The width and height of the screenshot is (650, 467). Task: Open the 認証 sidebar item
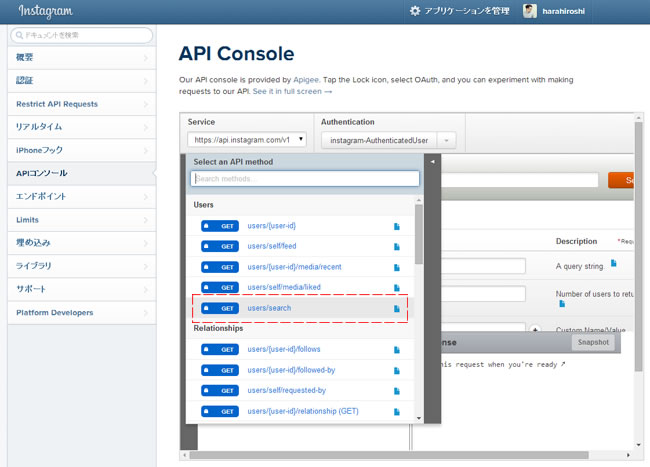click(x=82, y=81)
